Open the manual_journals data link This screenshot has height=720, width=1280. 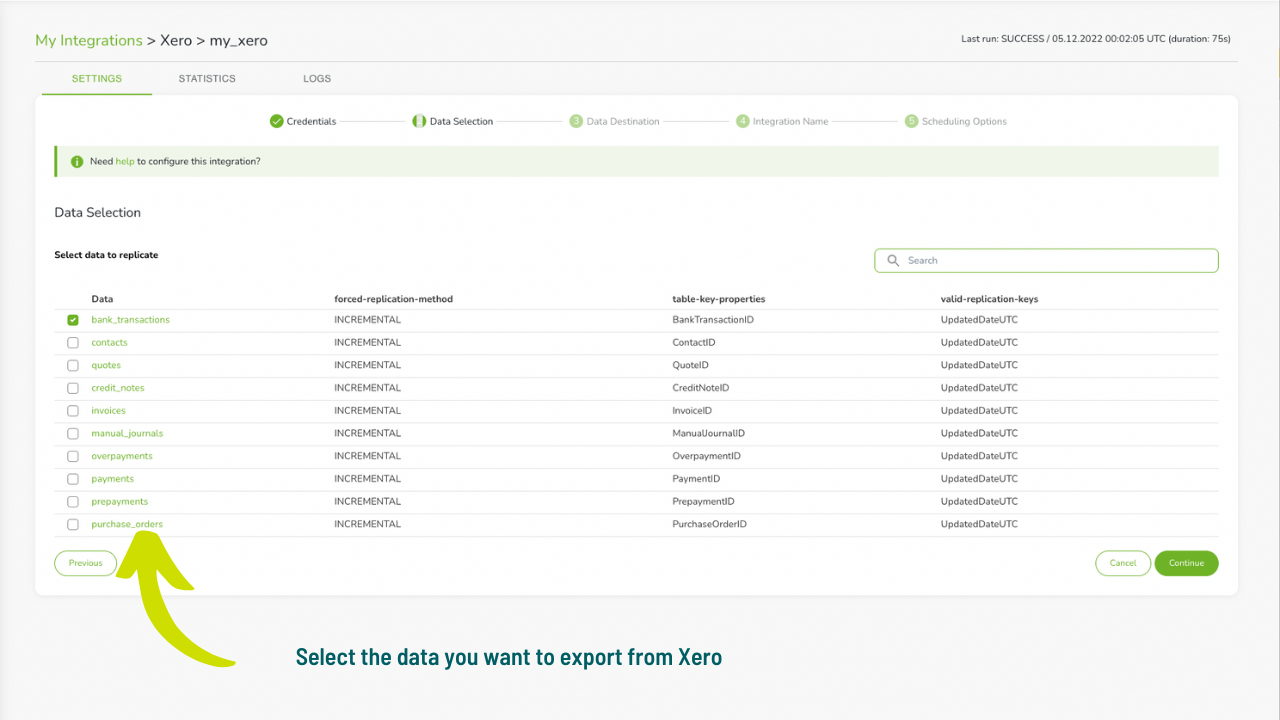(x=127, y=433)
